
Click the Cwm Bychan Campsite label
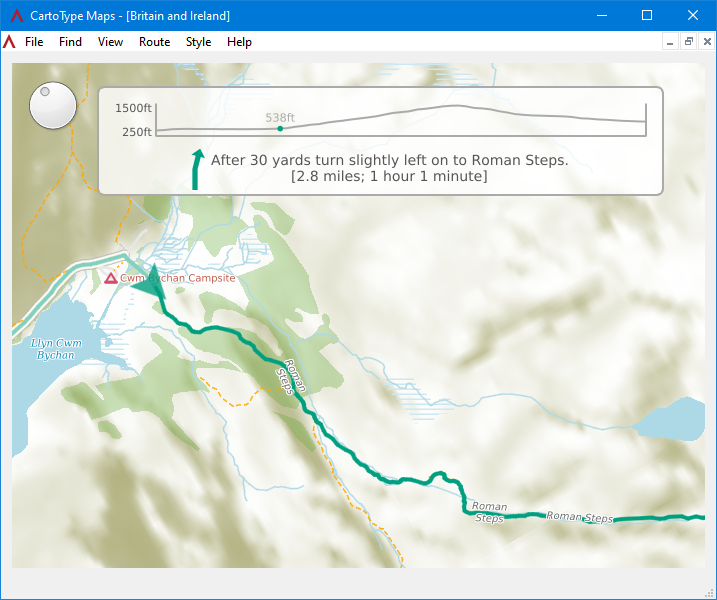(x=178, y=278)
